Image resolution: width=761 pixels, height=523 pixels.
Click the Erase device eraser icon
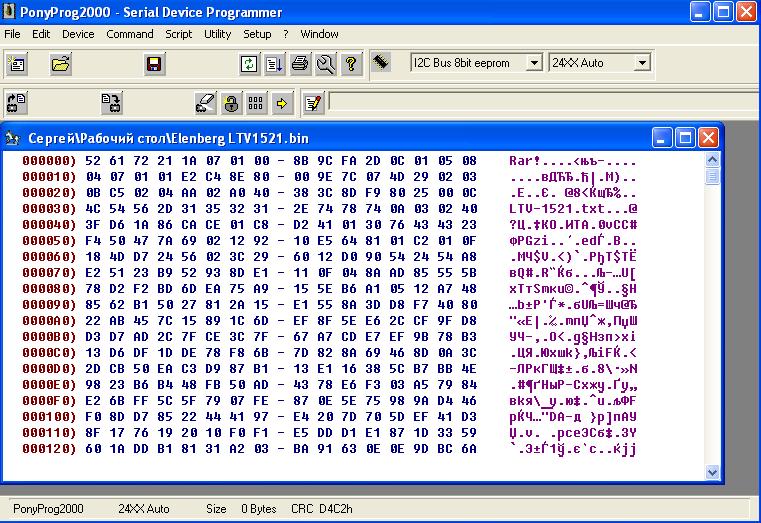[x=206, y=102]
